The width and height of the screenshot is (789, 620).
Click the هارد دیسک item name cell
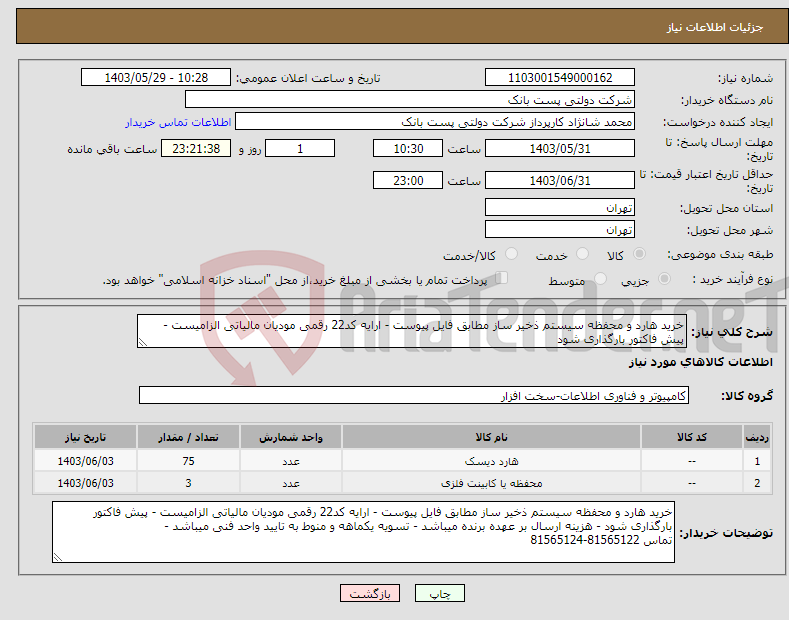pyautogui.click(x=491, y=461)
